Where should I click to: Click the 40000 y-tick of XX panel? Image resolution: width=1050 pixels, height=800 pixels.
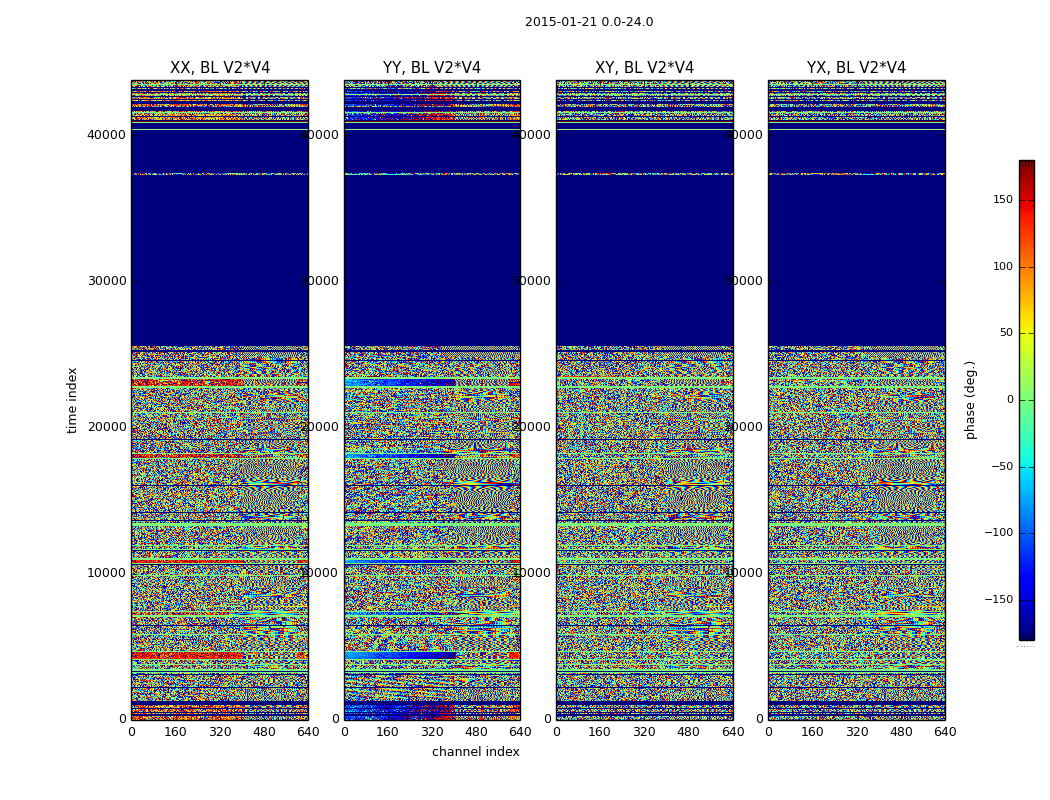tap(106, 135)
